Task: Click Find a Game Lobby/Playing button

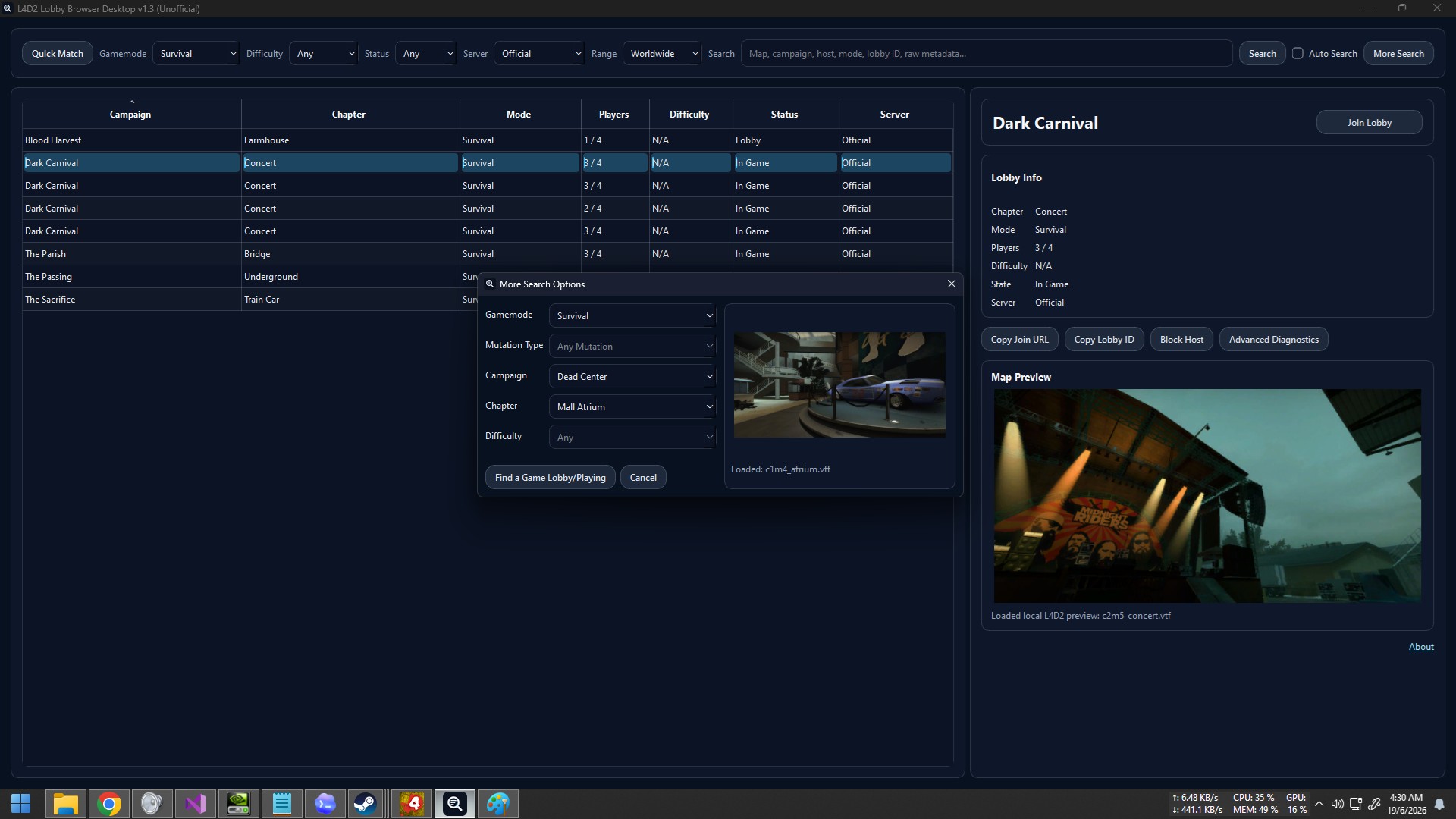Action: pos(550,477)
